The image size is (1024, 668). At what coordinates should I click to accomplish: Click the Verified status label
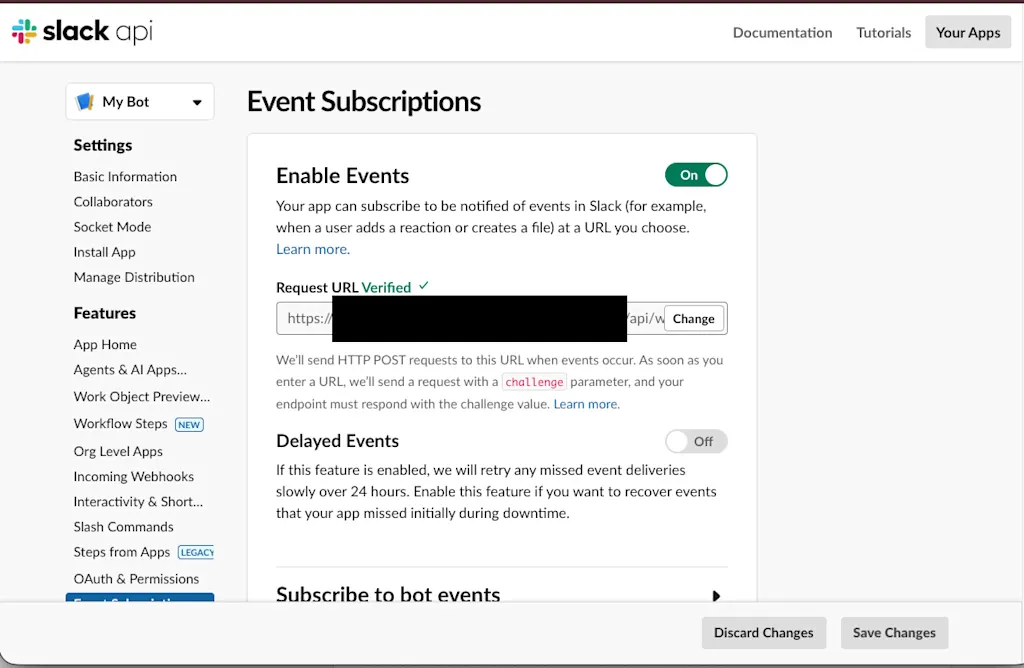point(386,288)
